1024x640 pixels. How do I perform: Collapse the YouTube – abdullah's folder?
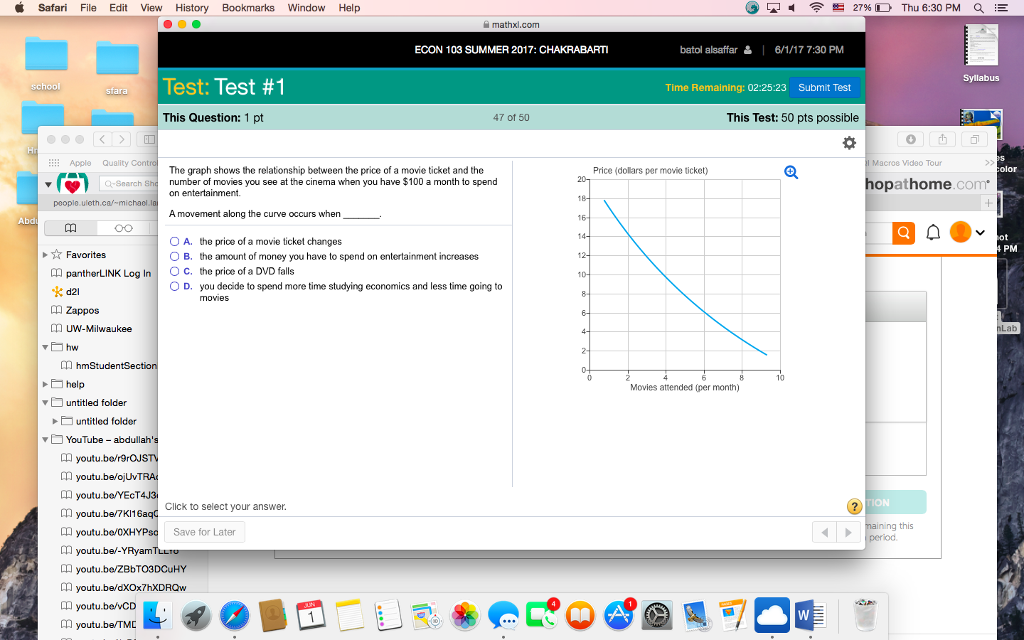point(45,440)
